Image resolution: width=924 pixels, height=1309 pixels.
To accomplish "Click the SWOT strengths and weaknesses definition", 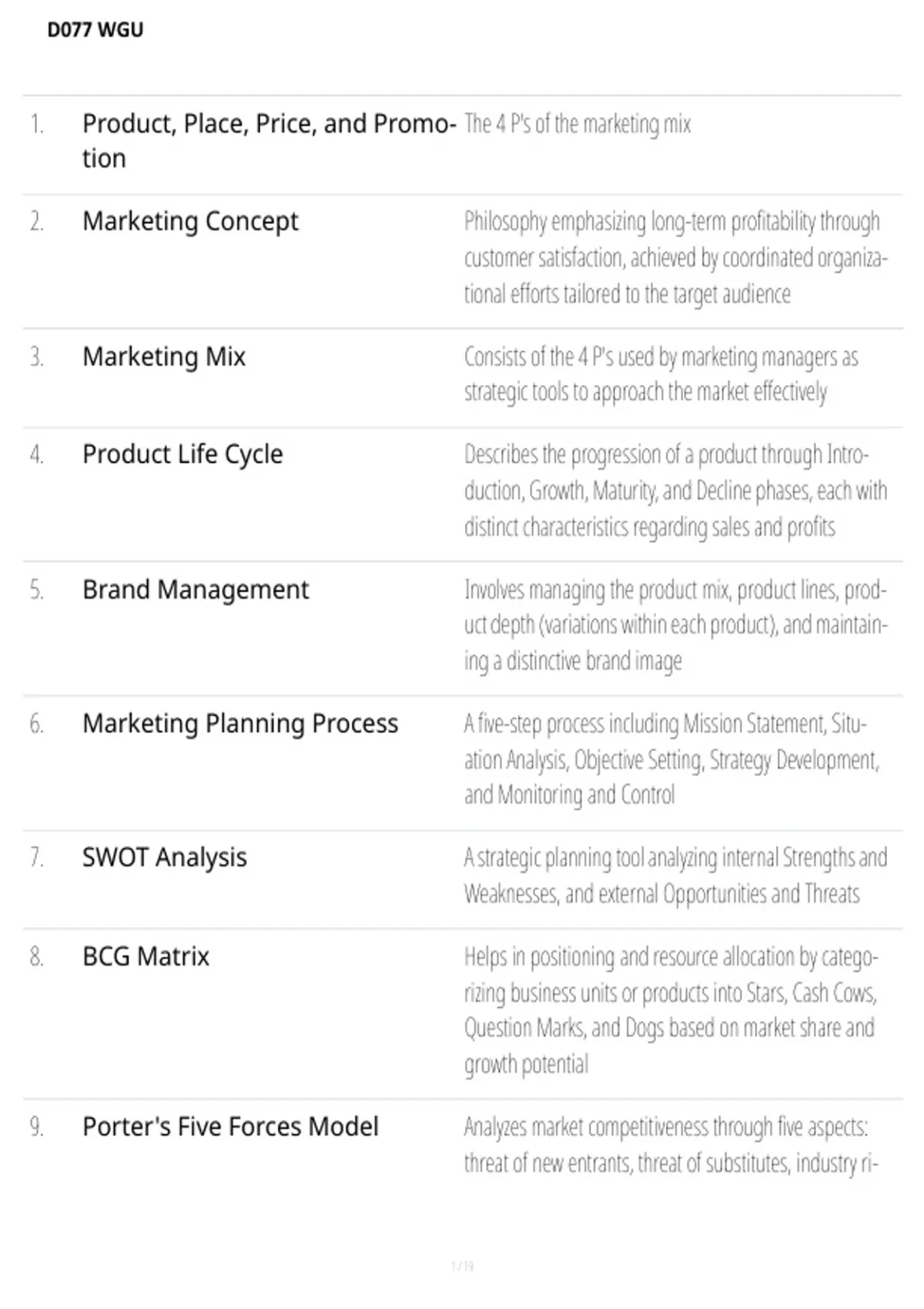I will (675, 875).
